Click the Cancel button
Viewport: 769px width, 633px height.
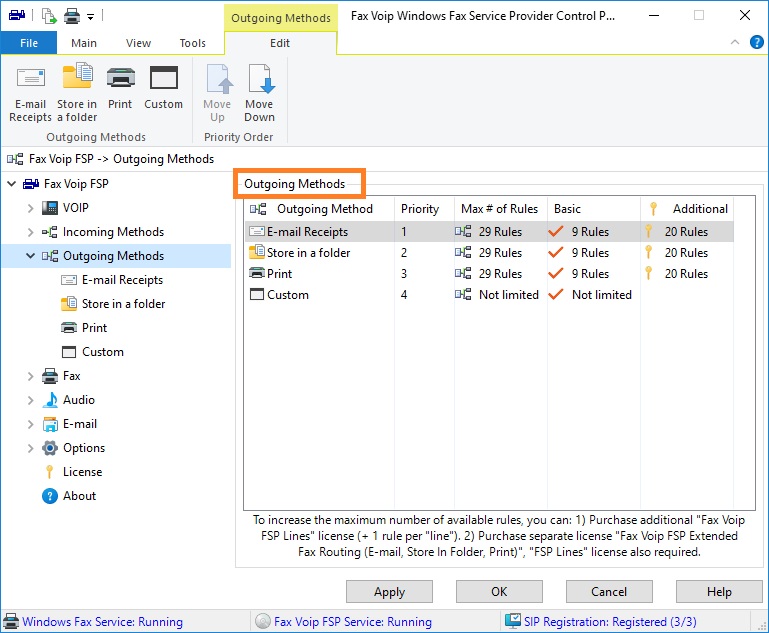(609, 592)
